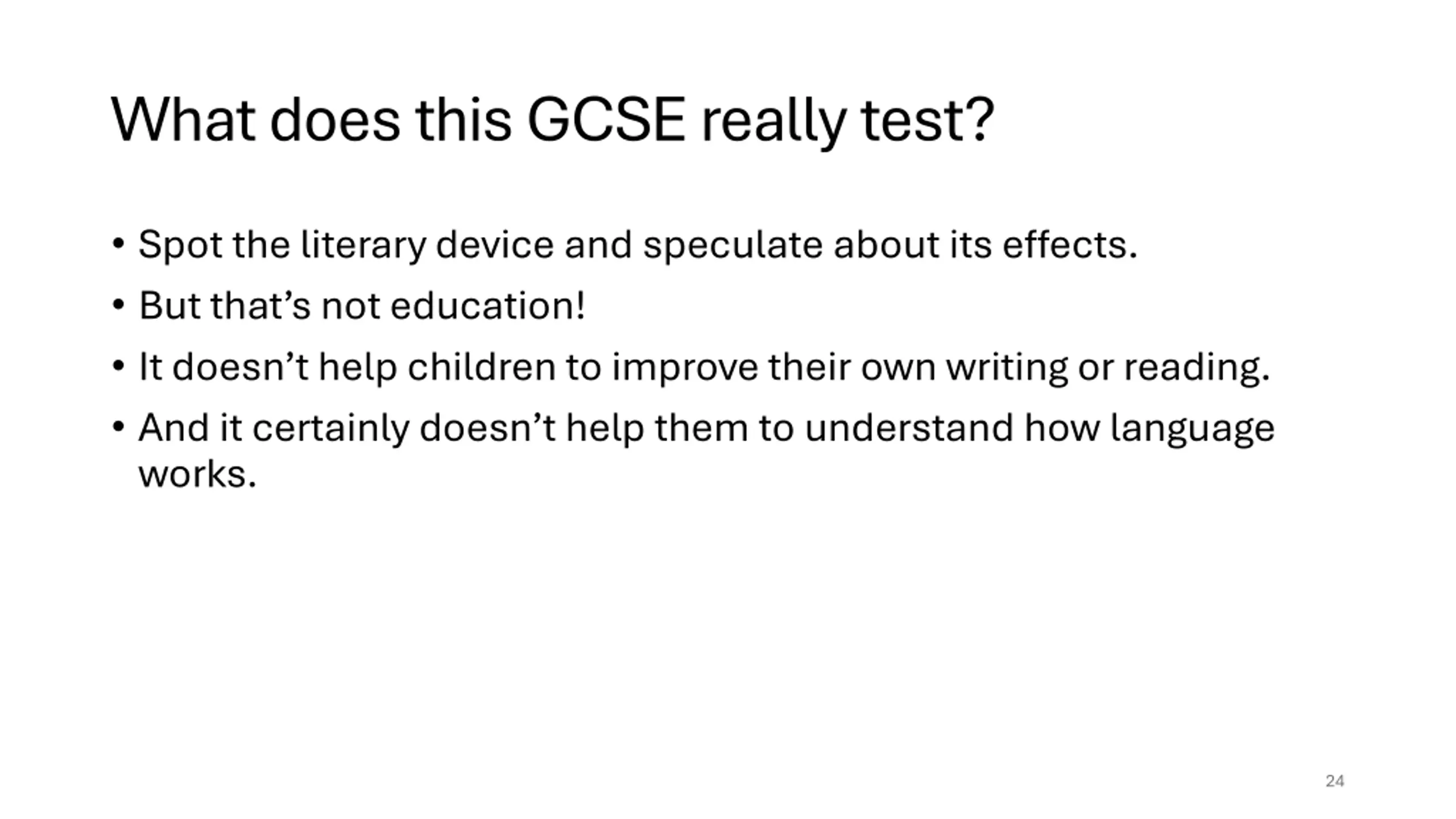Select the bullet "Spot the literary device" line
Viewport: 1456px width, 819px height.
tap(638, 245)
